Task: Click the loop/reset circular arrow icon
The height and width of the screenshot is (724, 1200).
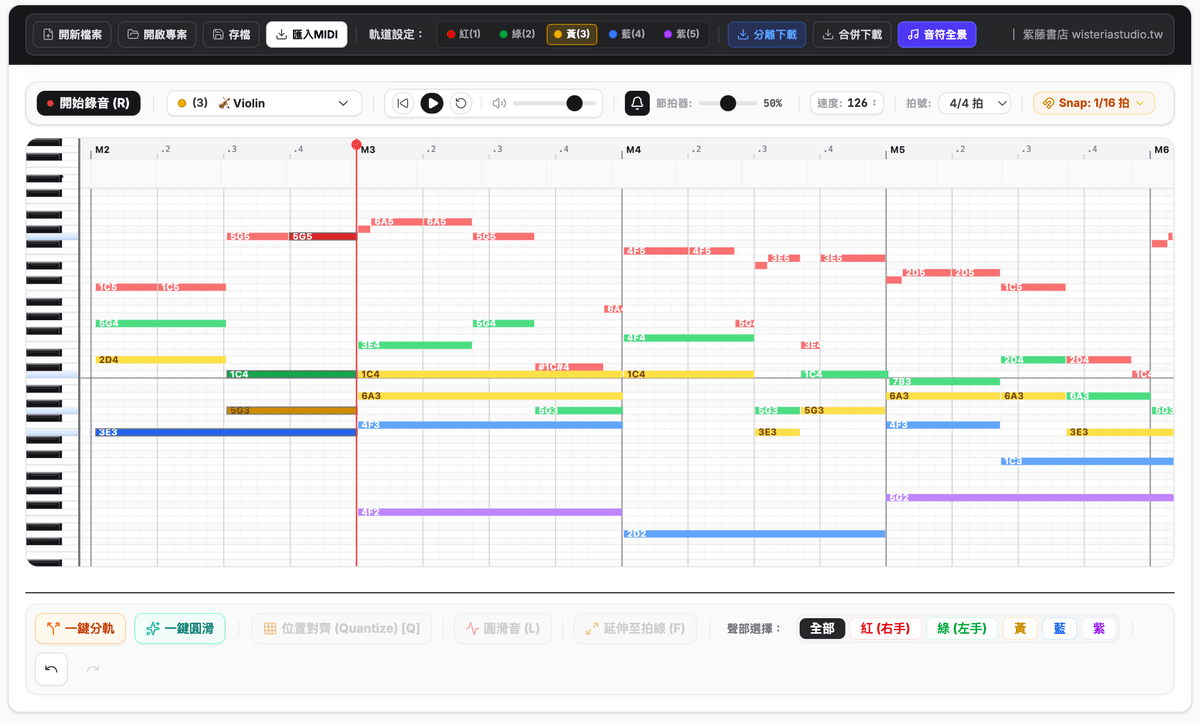Action: pos(460,103)
